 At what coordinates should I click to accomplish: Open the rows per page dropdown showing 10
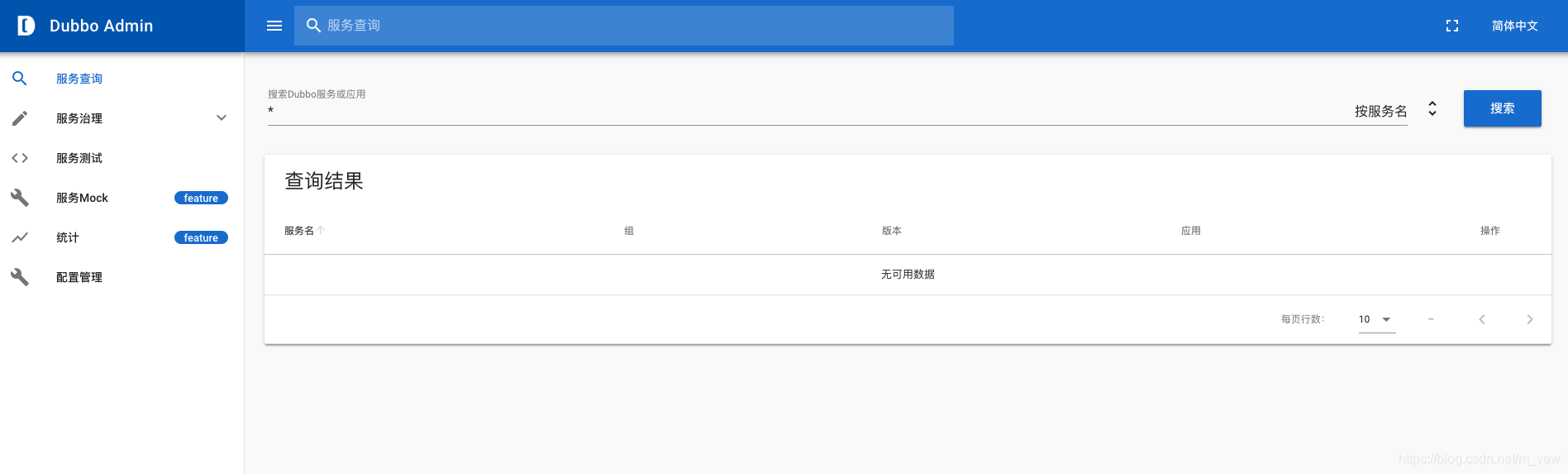click(1377, 319)
